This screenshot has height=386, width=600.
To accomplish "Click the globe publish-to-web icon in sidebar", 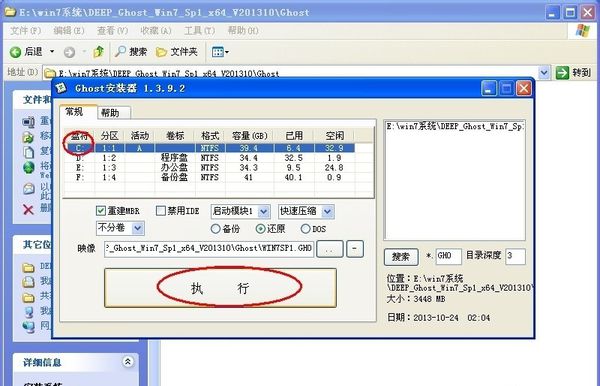I will (28, 168).
